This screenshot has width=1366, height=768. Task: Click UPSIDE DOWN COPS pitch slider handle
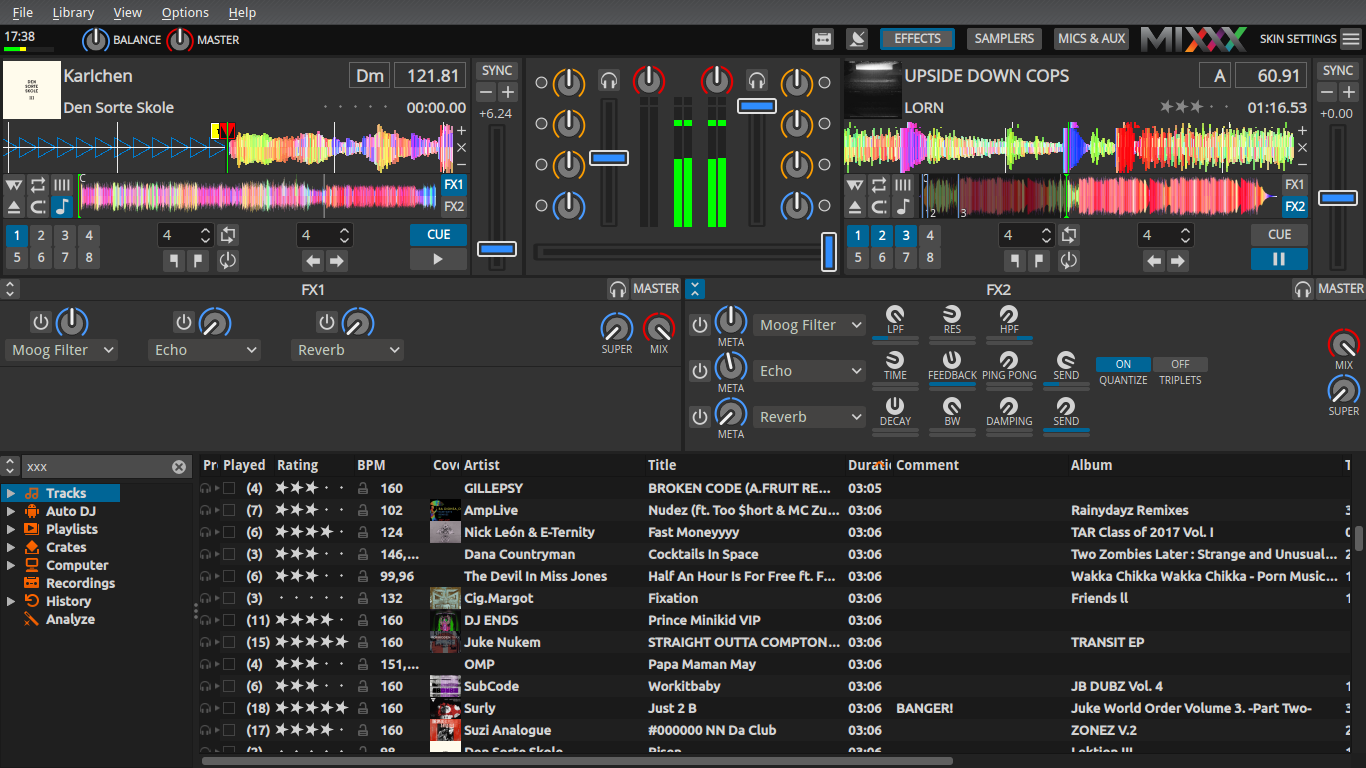pos(1337,198)
